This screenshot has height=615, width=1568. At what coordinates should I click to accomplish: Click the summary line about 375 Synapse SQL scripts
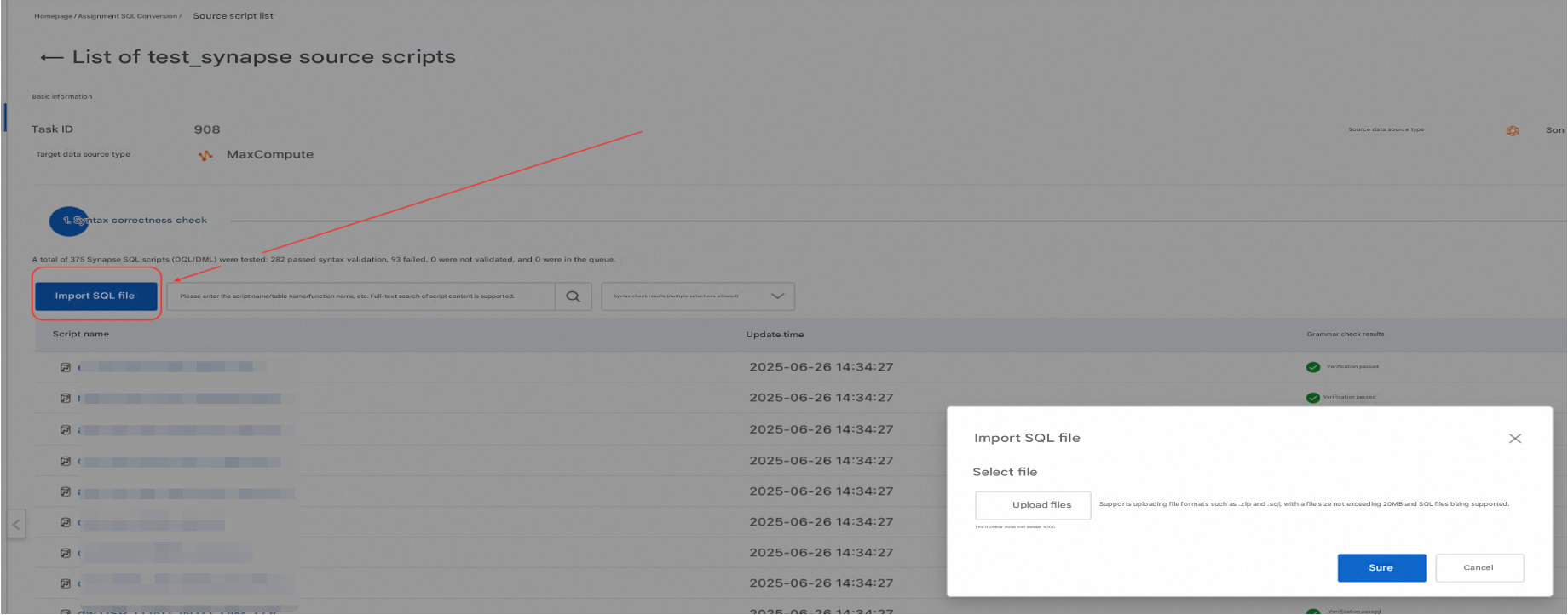tap(324, 260)
